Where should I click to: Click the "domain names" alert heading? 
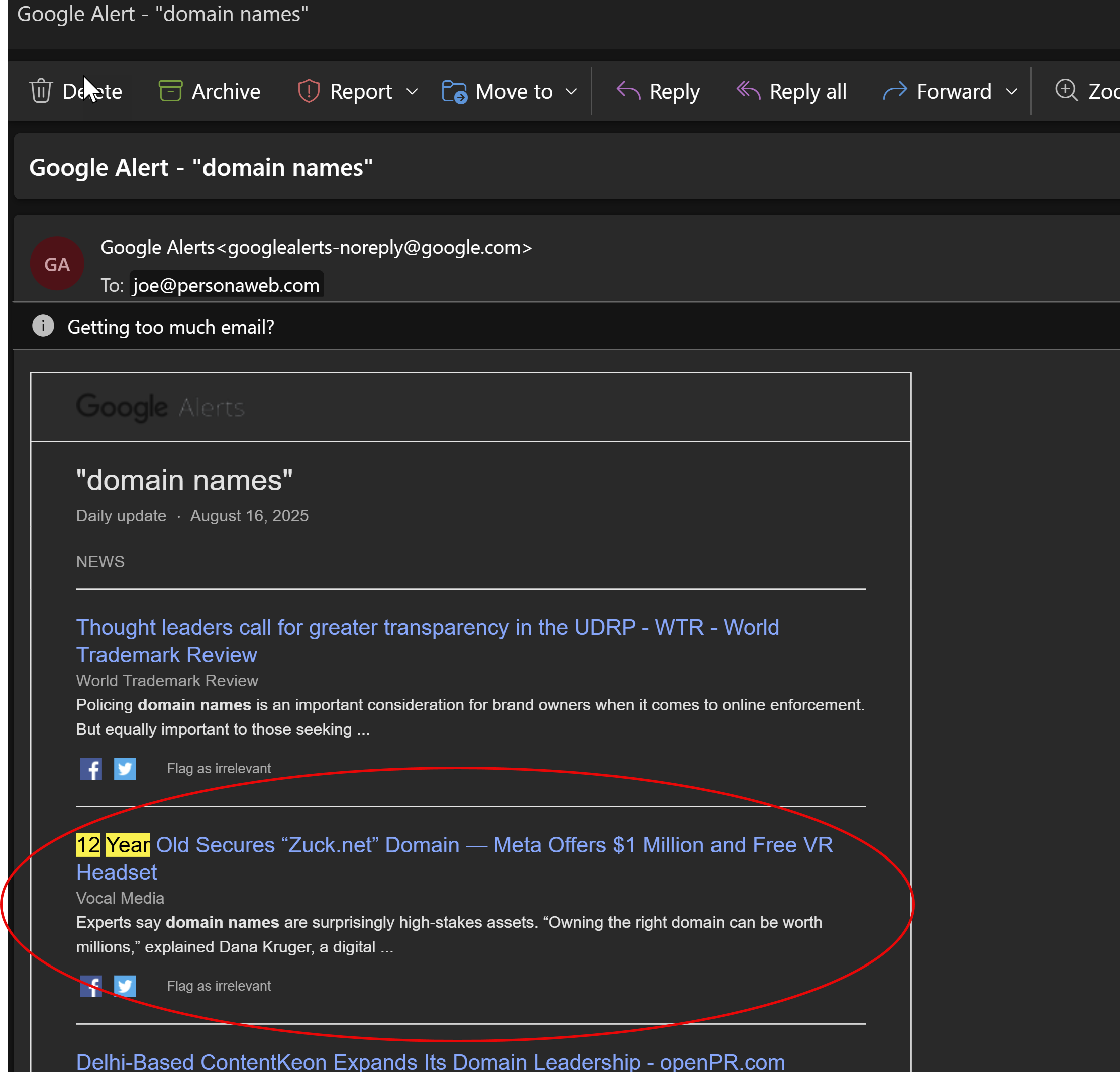click(184, 480)
